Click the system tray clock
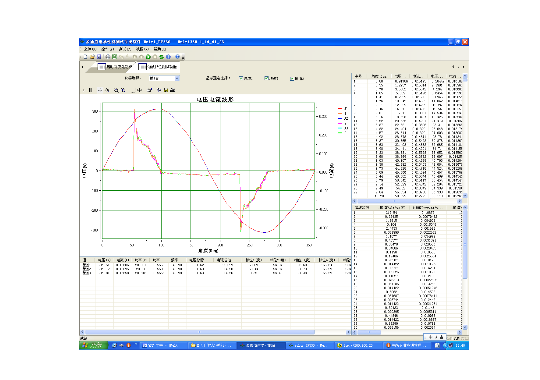This screenshot has height=380, width=540. tap(461, 345)
